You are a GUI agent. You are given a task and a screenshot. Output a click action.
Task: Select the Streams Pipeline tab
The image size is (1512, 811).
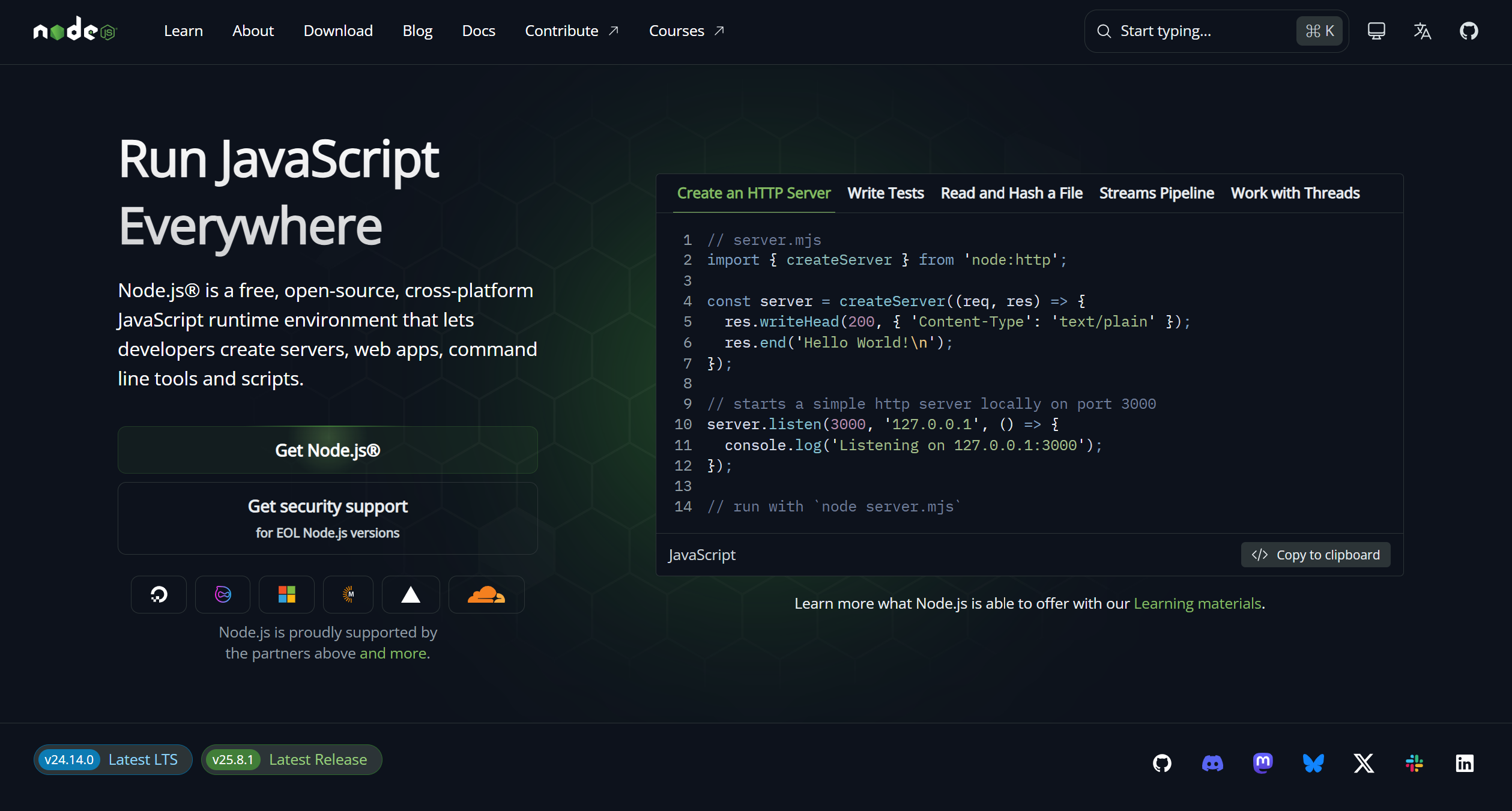coord(1156,193)
